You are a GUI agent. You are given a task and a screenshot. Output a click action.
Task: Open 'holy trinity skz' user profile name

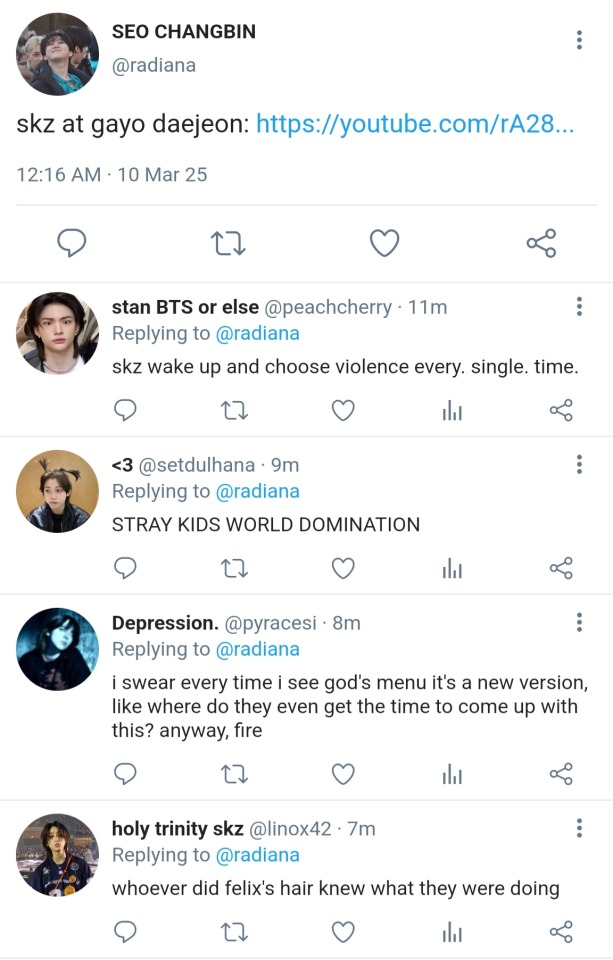tap(176, 829)
